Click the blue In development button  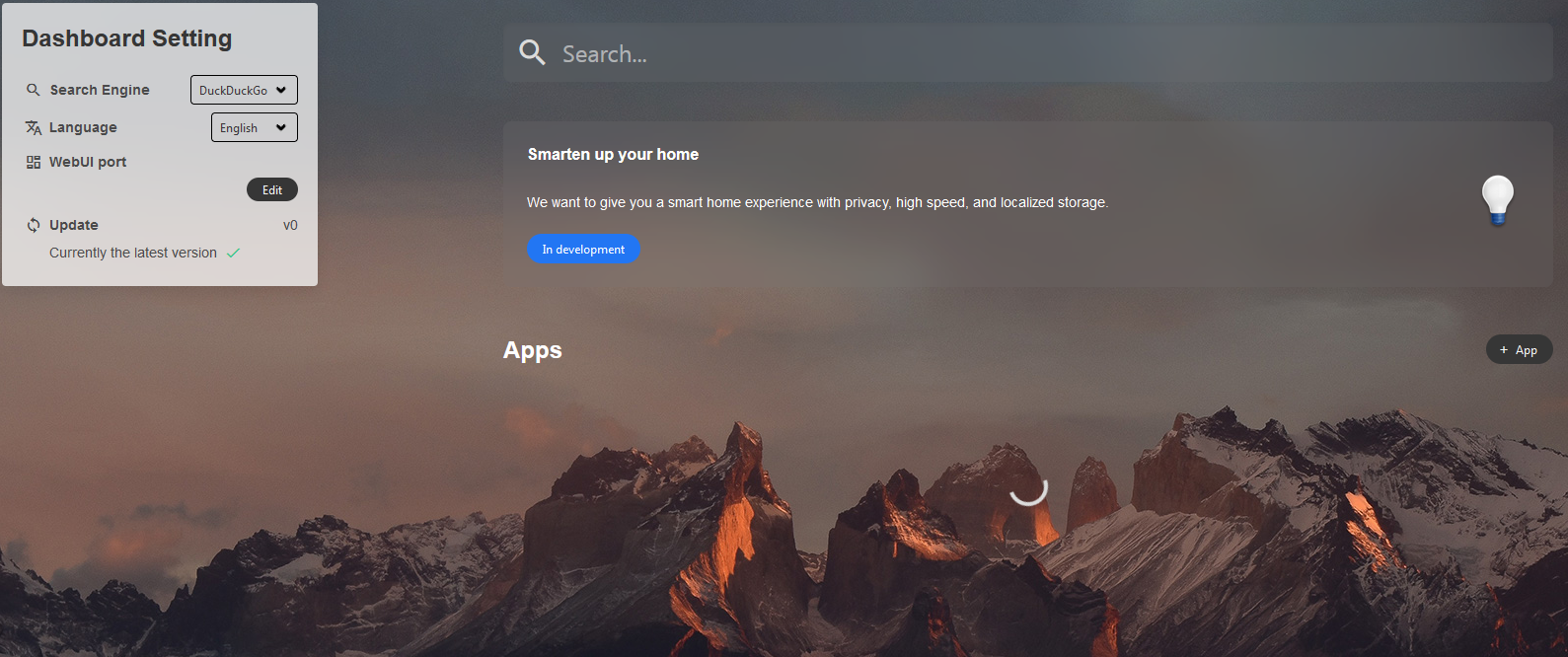pos(583,250)
